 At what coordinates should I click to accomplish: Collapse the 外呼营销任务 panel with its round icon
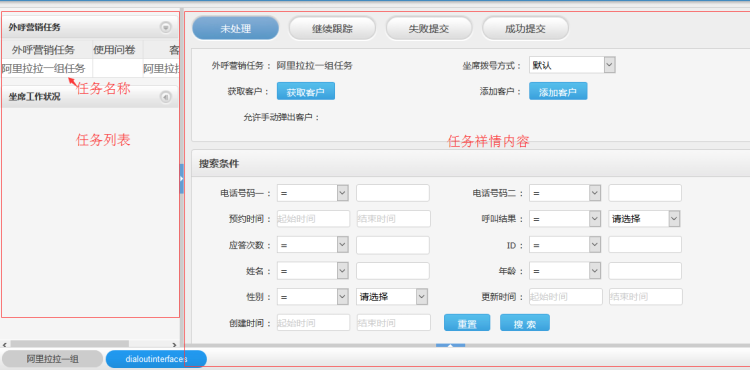[165, 28]
